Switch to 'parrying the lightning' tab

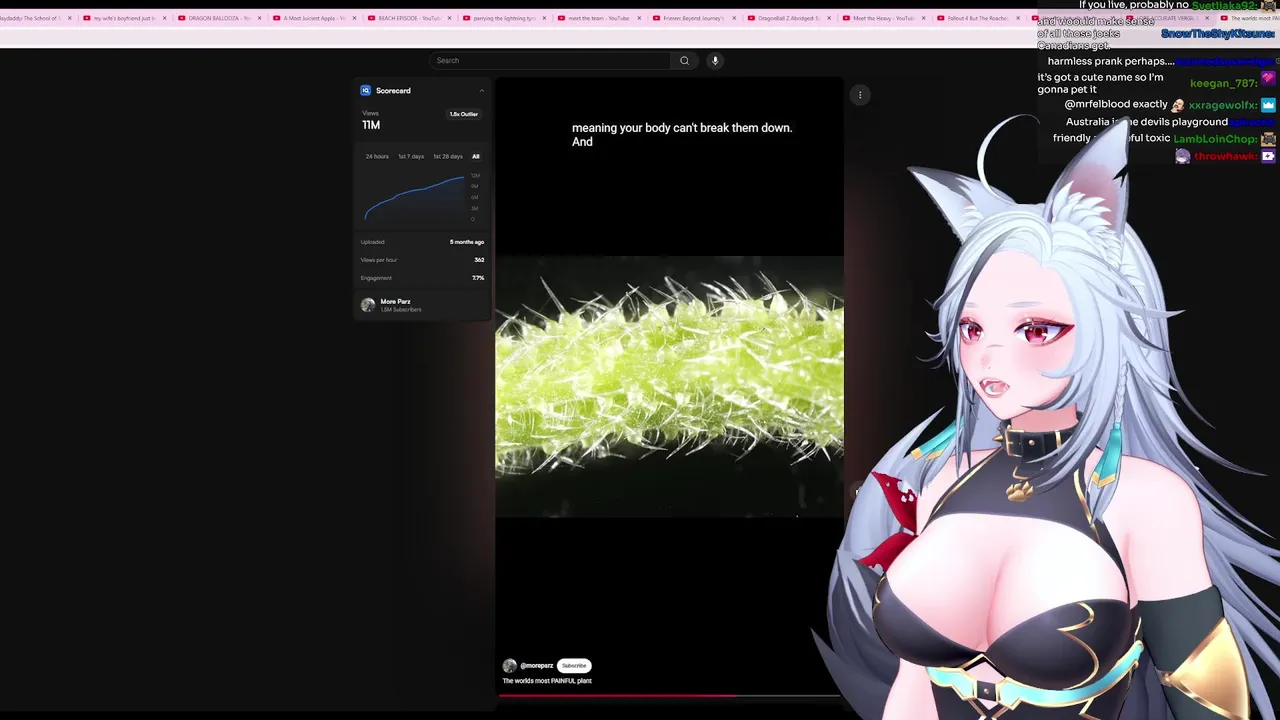click(504, 18)
